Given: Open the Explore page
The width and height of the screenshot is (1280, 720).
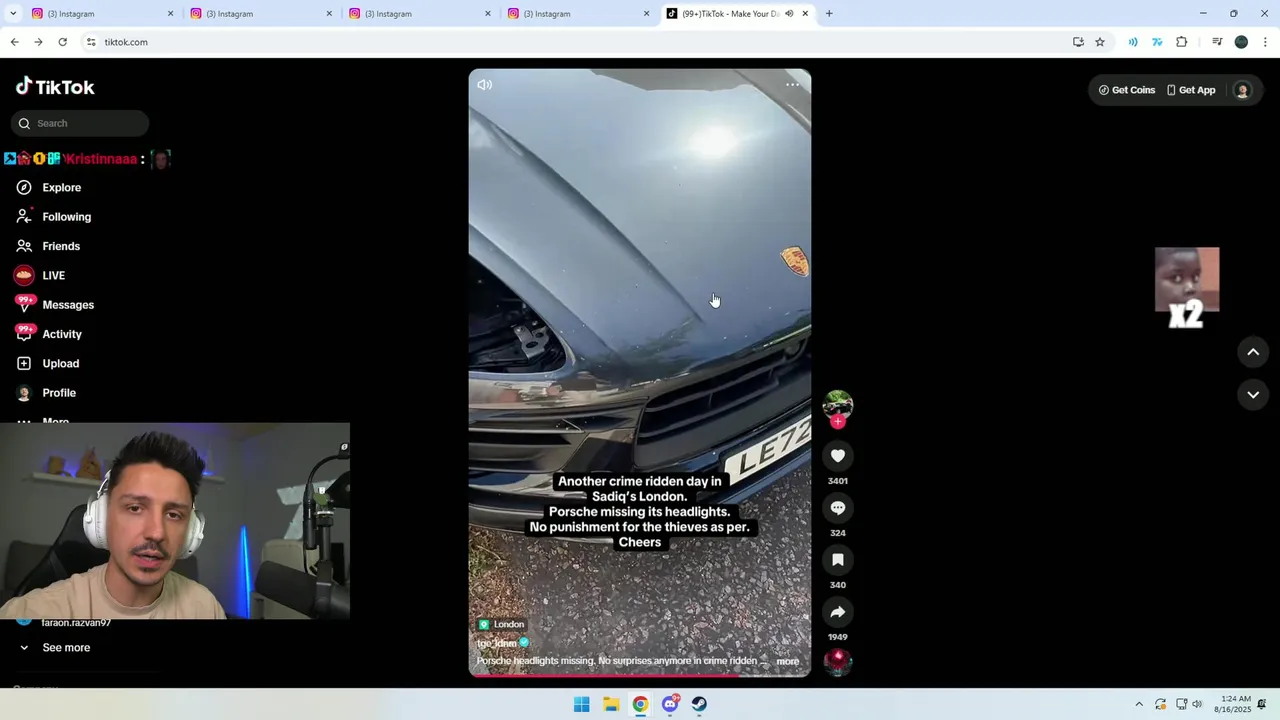Looking at the screenshot, I should 61,188.
